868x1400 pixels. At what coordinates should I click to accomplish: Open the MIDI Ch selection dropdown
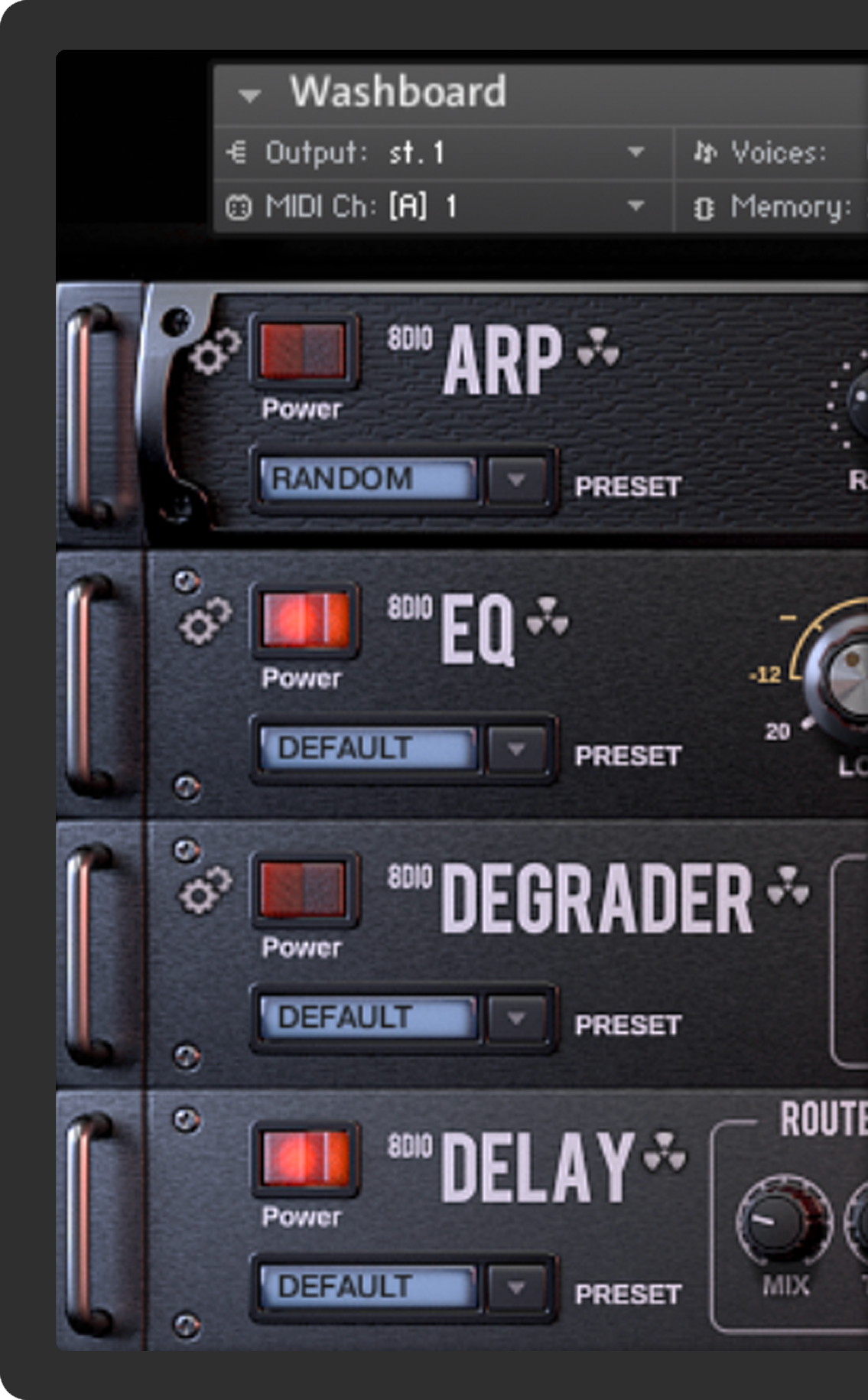click(635, 206)
